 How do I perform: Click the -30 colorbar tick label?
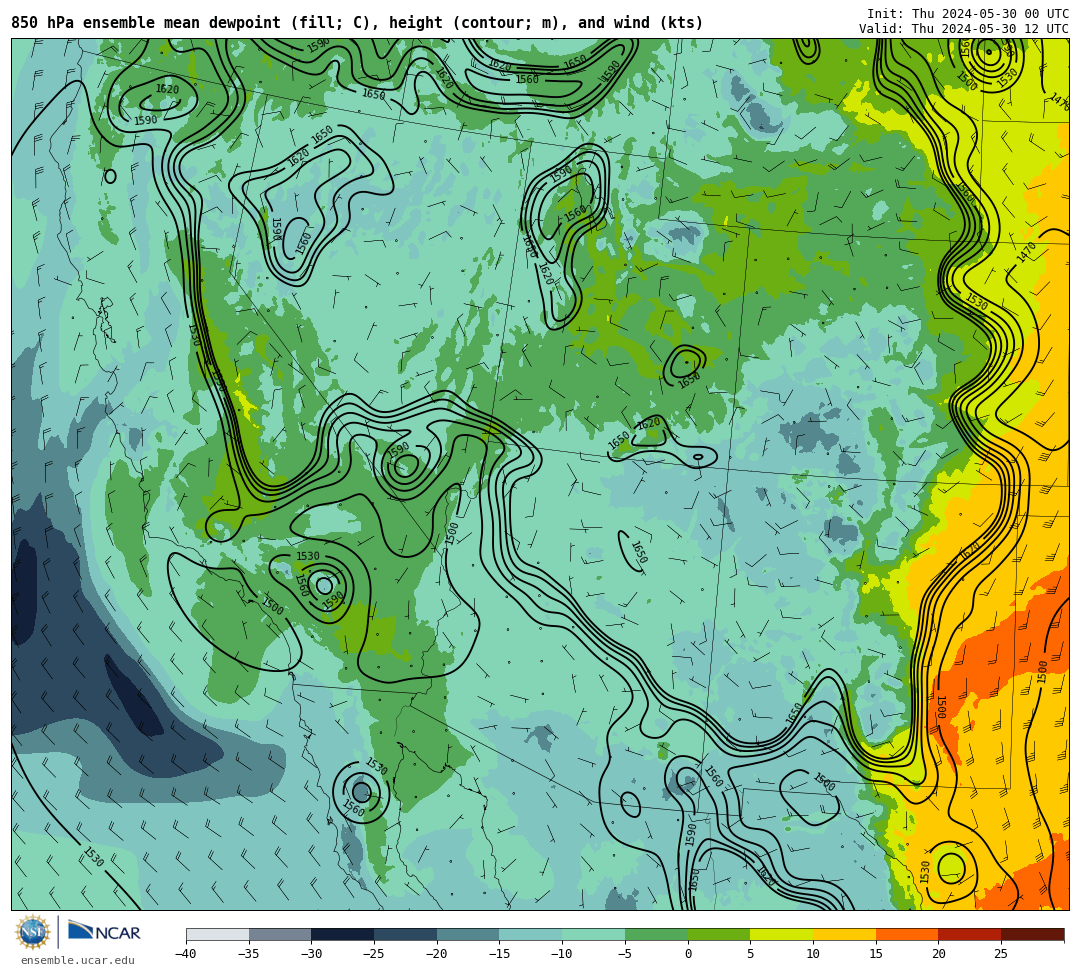point(311,954)
